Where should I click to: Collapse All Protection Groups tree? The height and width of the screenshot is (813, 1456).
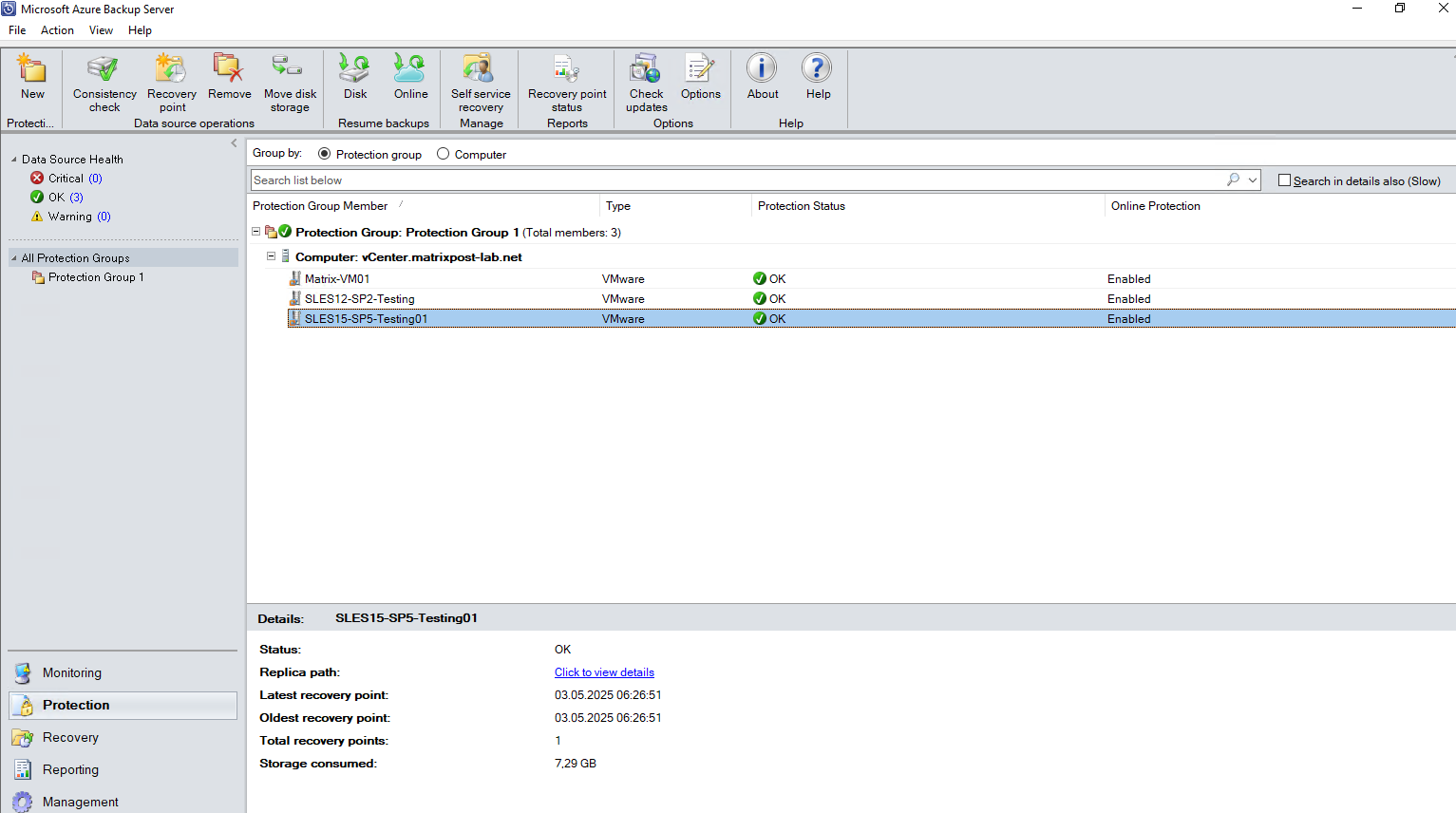pyautogui.click(x=13, y=258)
